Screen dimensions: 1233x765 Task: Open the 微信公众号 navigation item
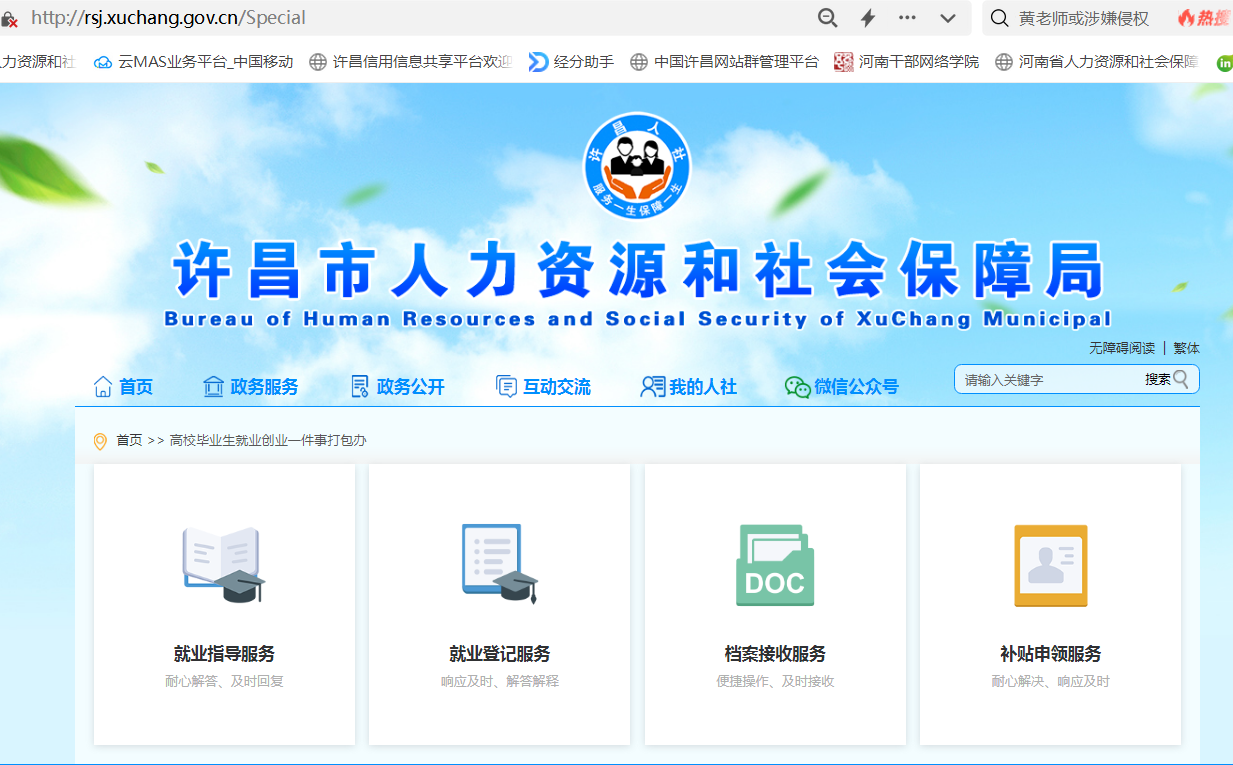click(842, 387)
